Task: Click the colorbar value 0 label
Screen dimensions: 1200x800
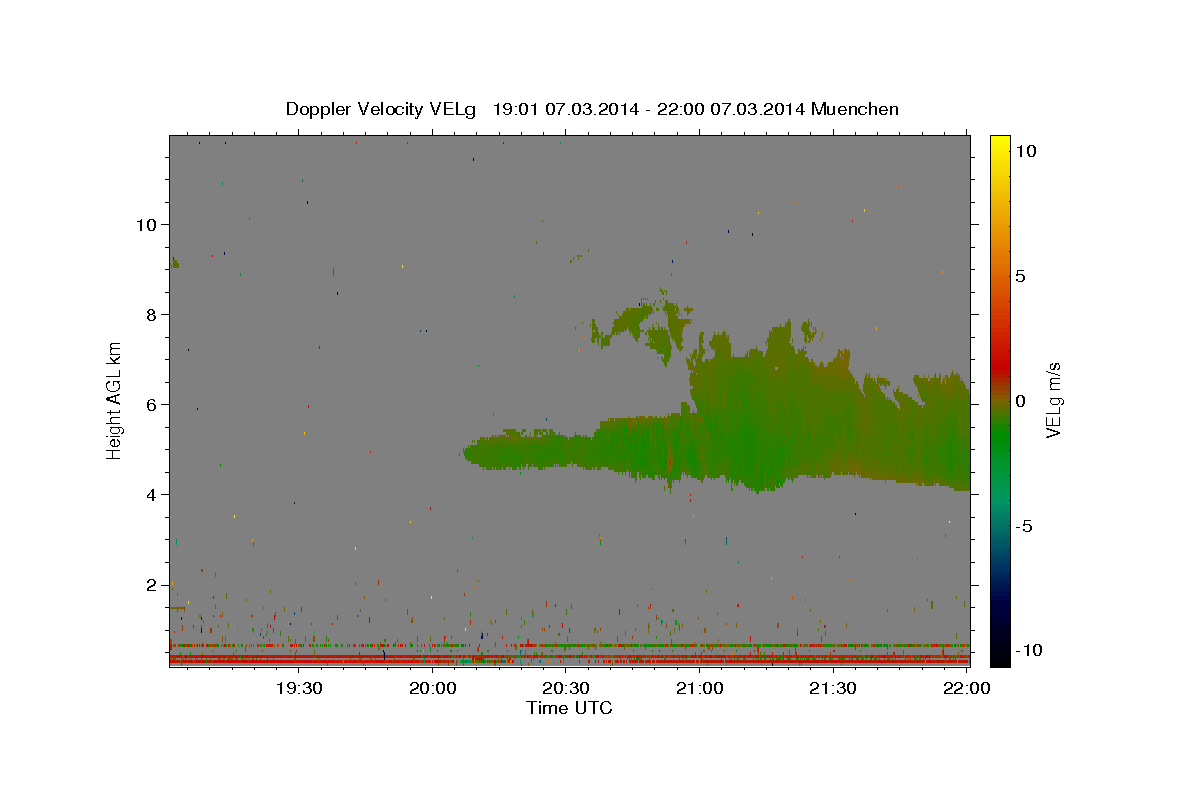Action: point(1020,400)
